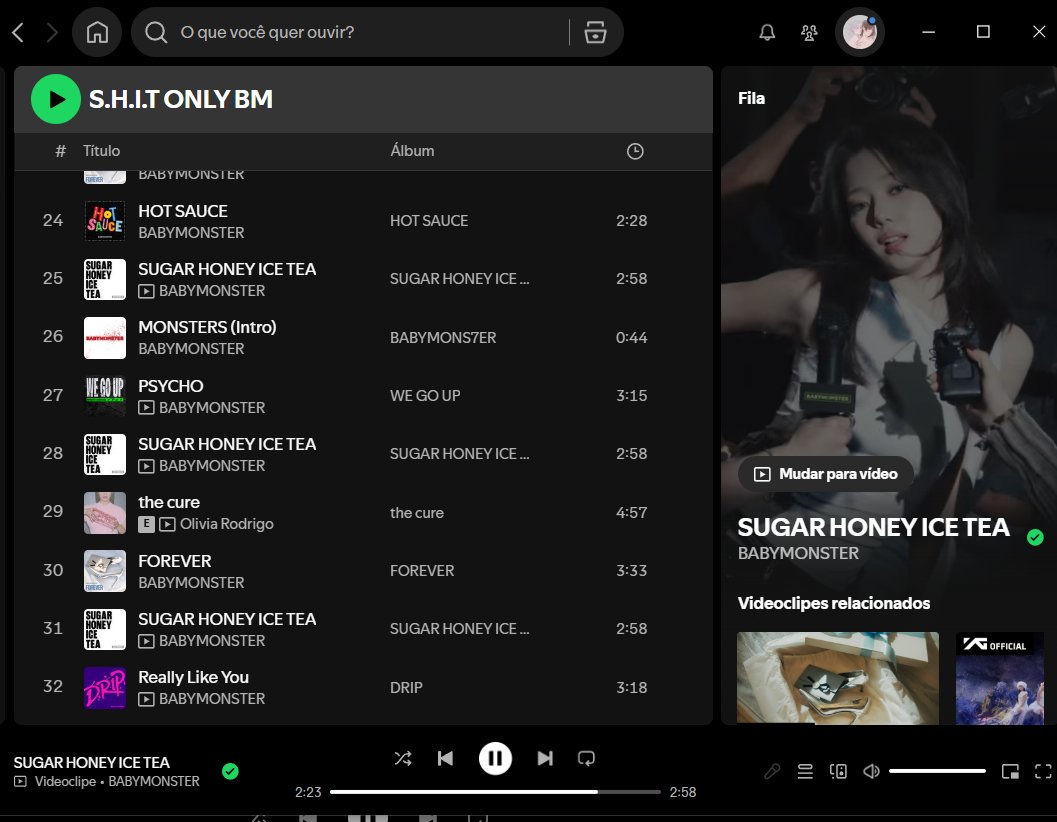Pause the current song
Screen dimensions: 1057x822
495,759
